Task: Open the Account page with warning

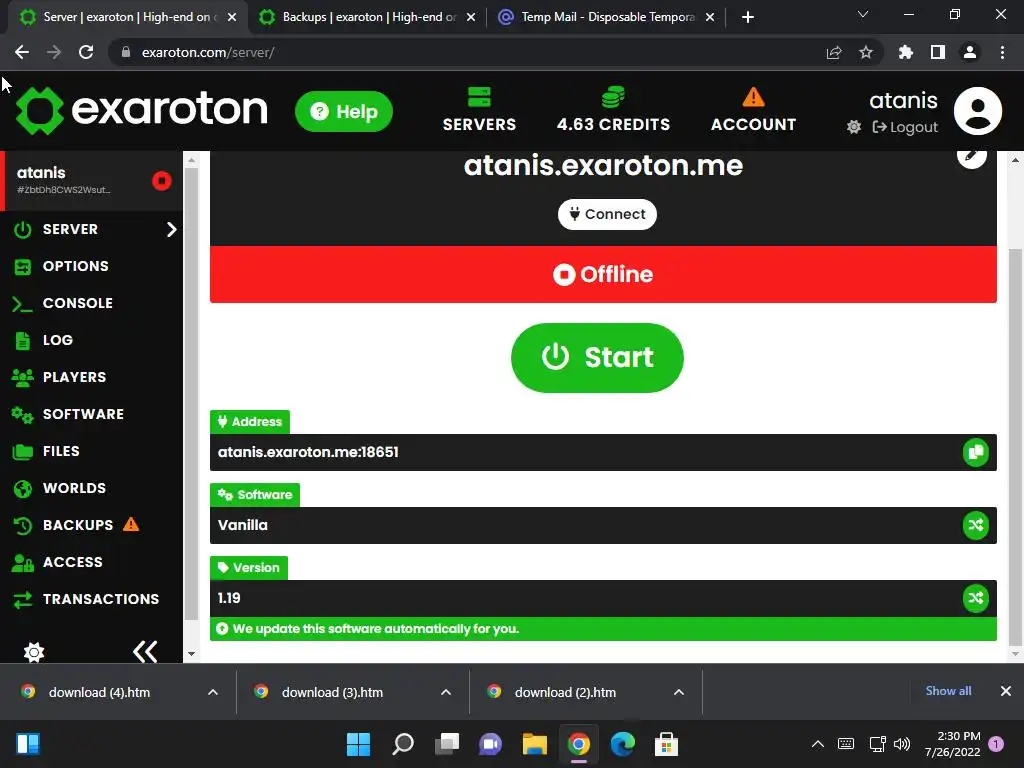Action: click(x=753, y=110)
